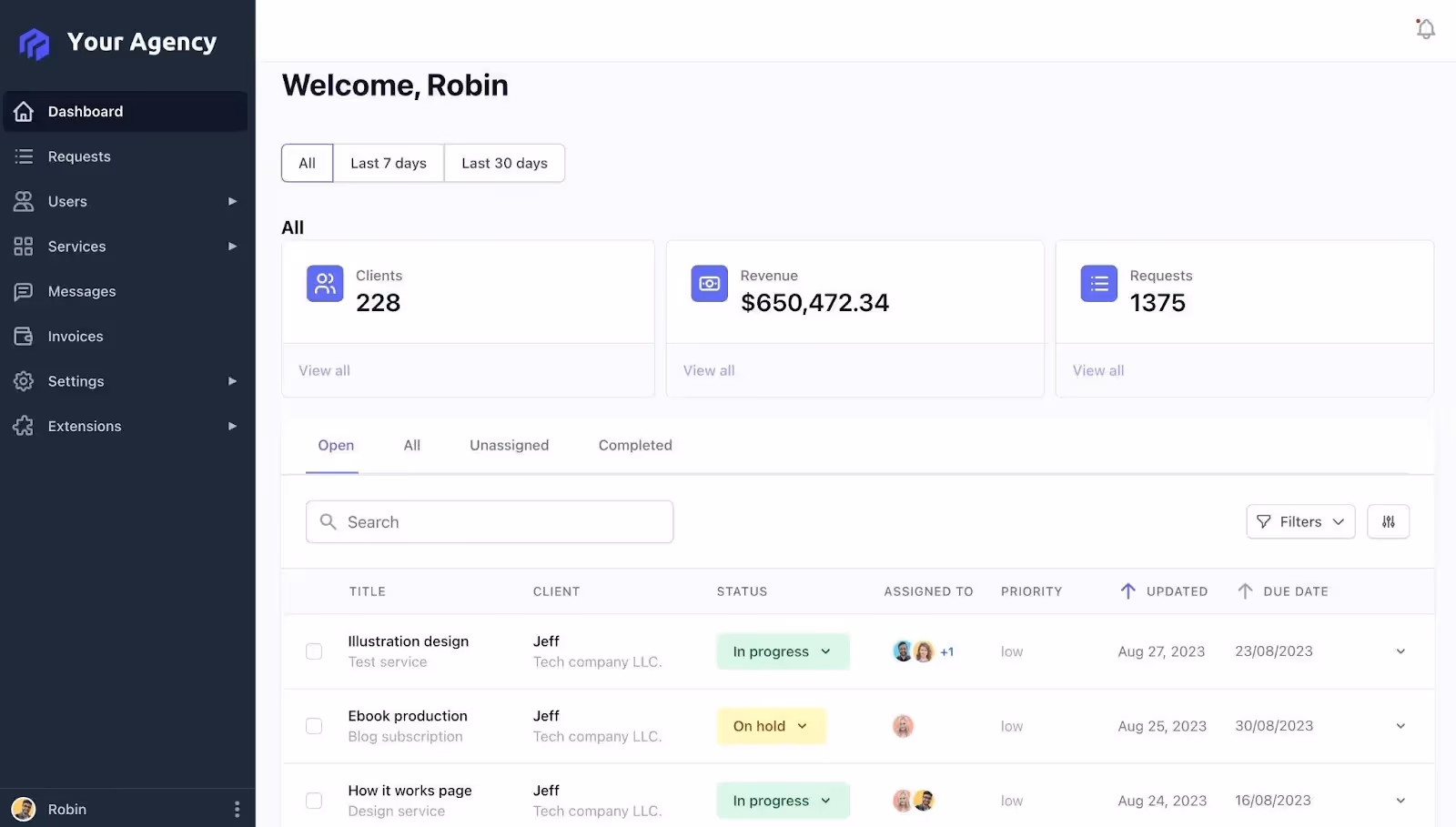The width and height of the screenshot is (1456, 827).
Task: Open the Ebook production request title
Action: (408, 716)
